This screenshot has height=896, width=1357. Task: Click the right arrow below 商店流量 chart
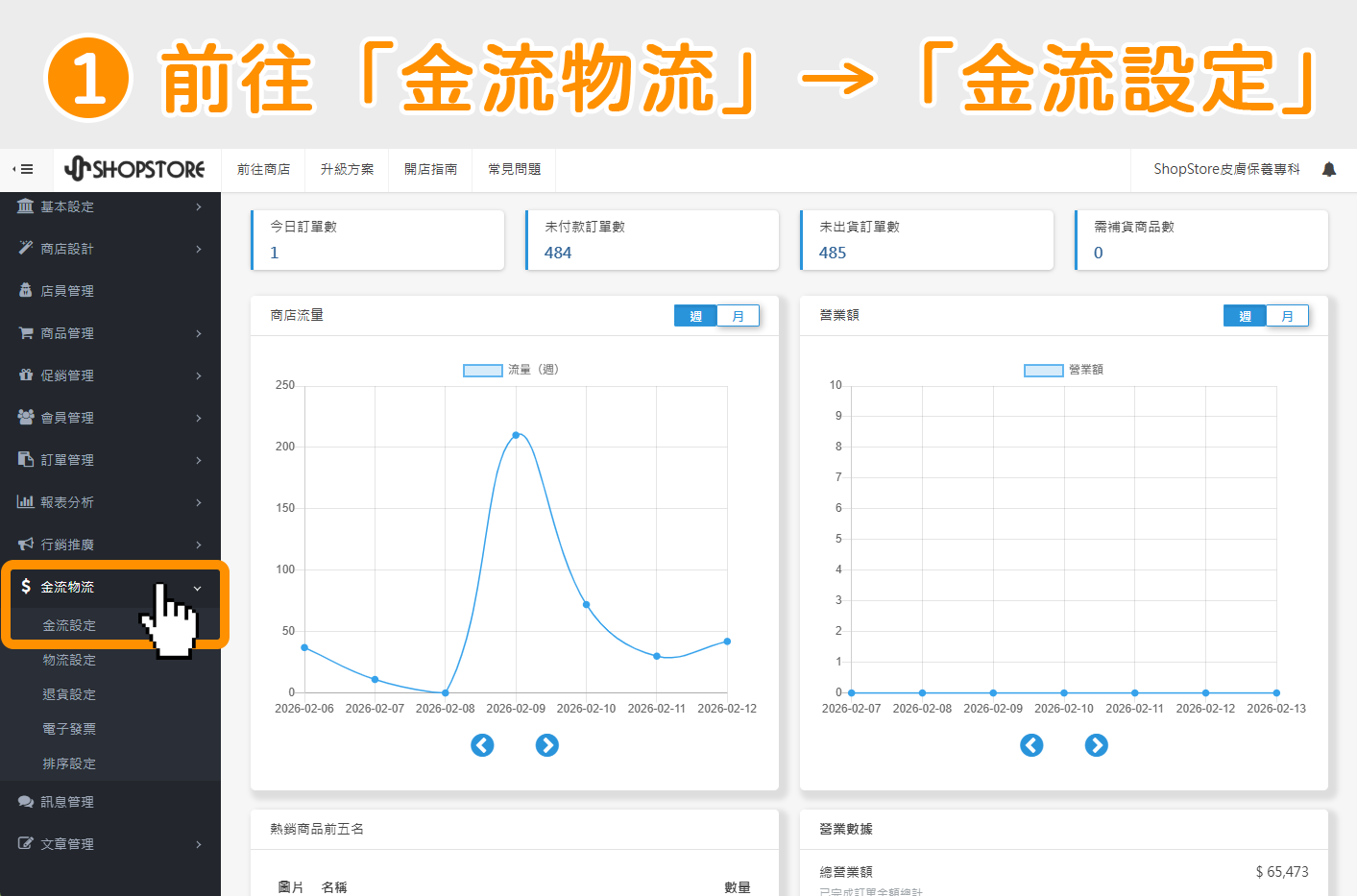click(546, 745)
